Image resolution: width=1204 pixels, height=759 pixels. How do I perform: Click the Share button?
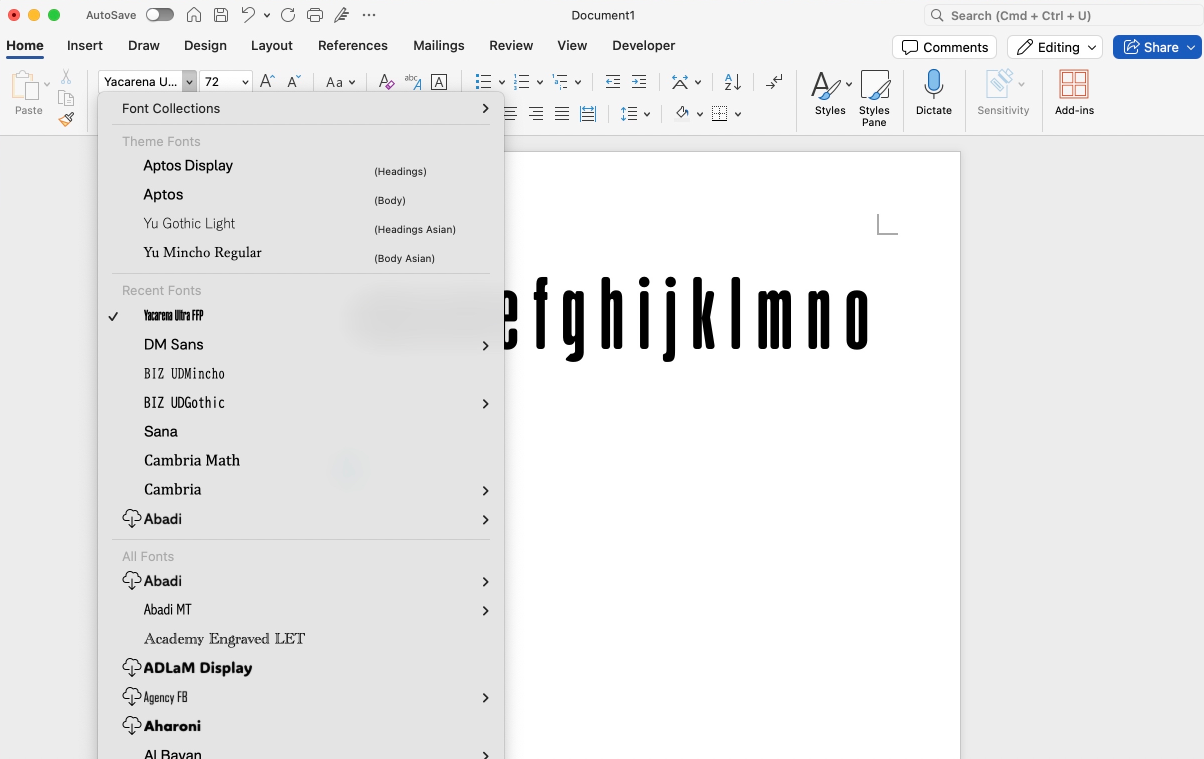tap(1151, 47)
